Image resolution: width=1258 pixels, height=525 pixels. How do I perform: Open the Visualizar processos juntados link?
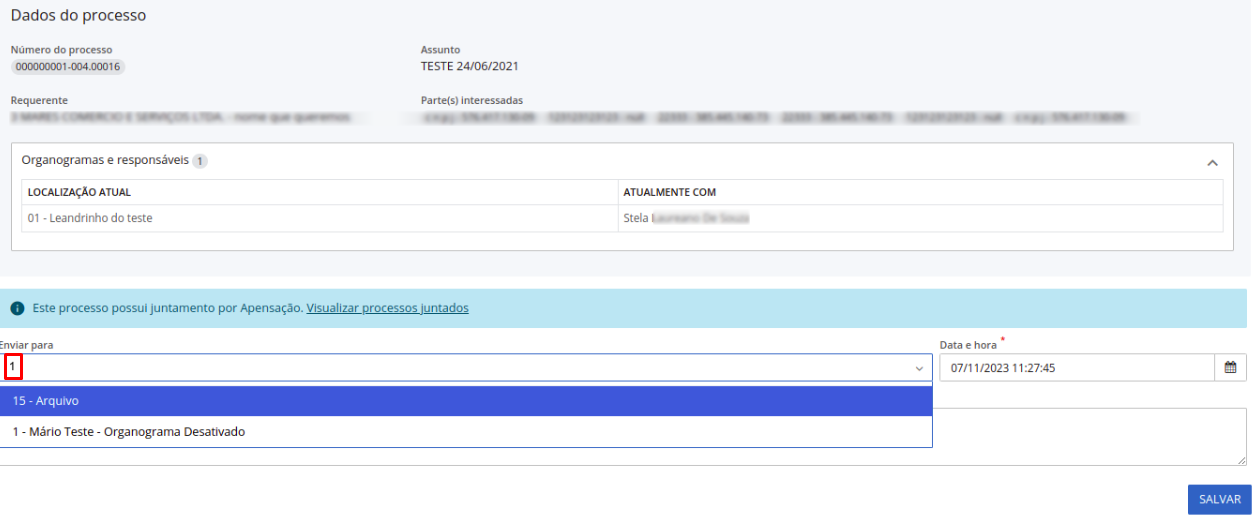point(387,308)
